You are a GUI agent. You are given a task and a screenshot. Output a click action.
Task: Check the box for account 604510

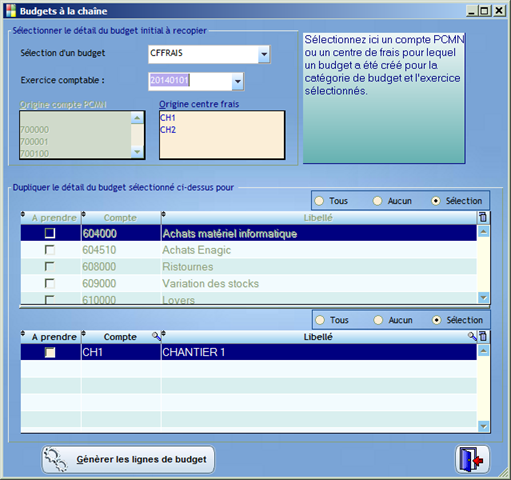50,250
